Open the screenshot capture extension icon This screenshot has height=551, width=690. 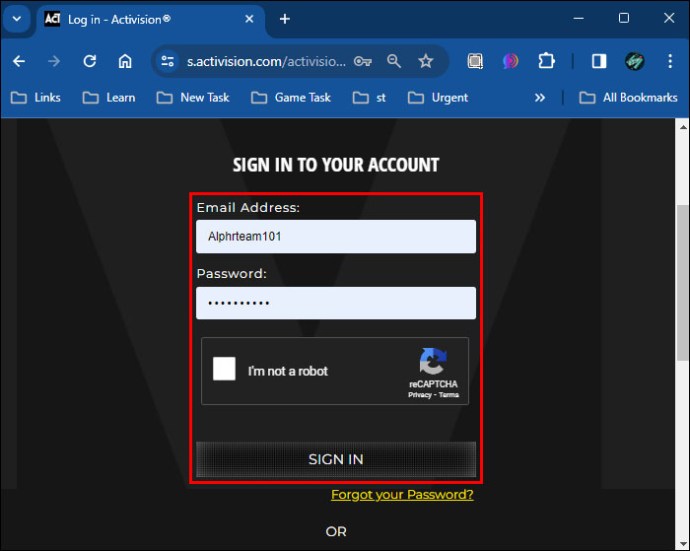[475, 61]
